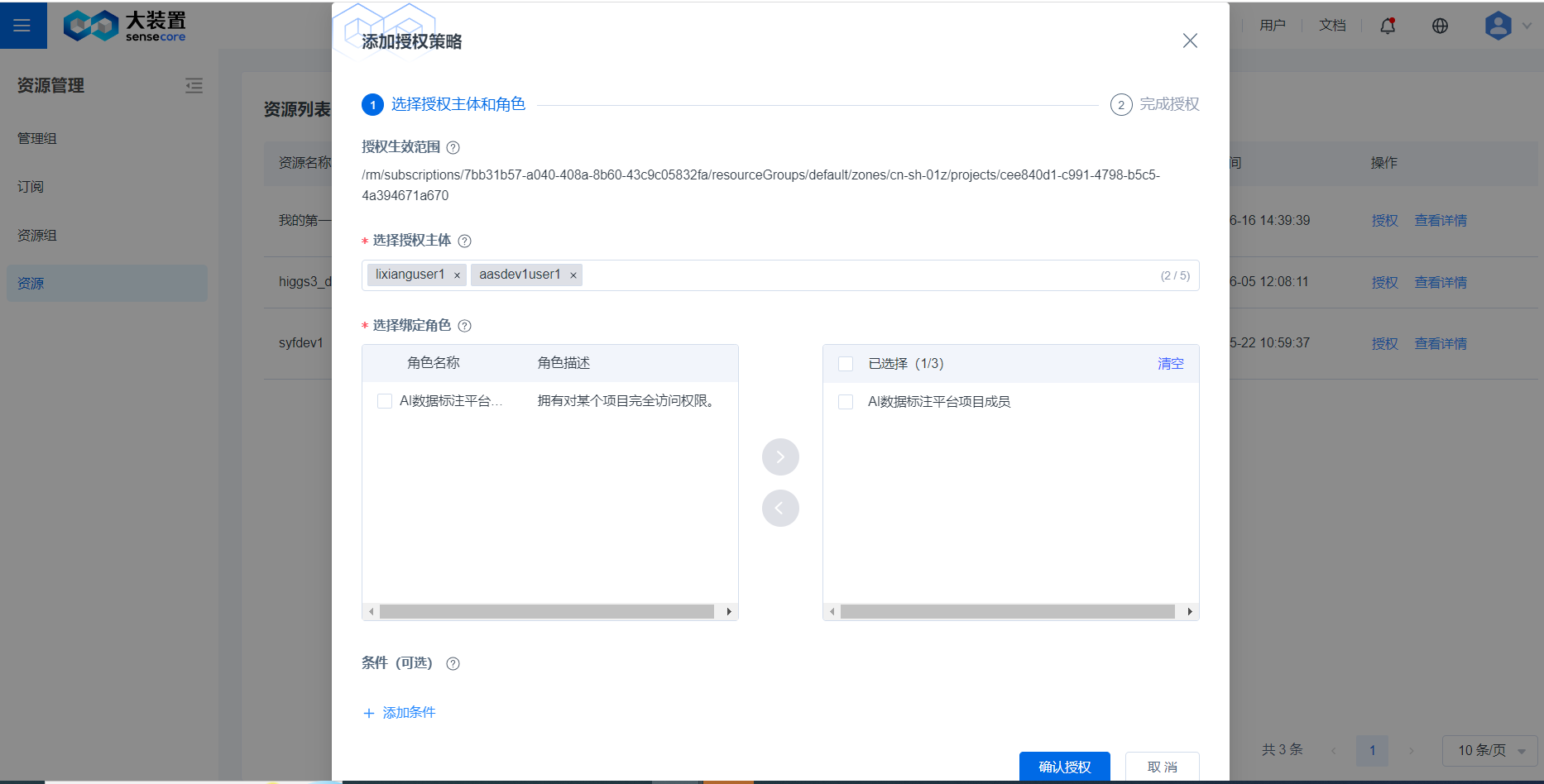The width and height of the screenshot is (1544, 784).
Task: Open 文档 in top header
Action: click(x=1332, y=26)
